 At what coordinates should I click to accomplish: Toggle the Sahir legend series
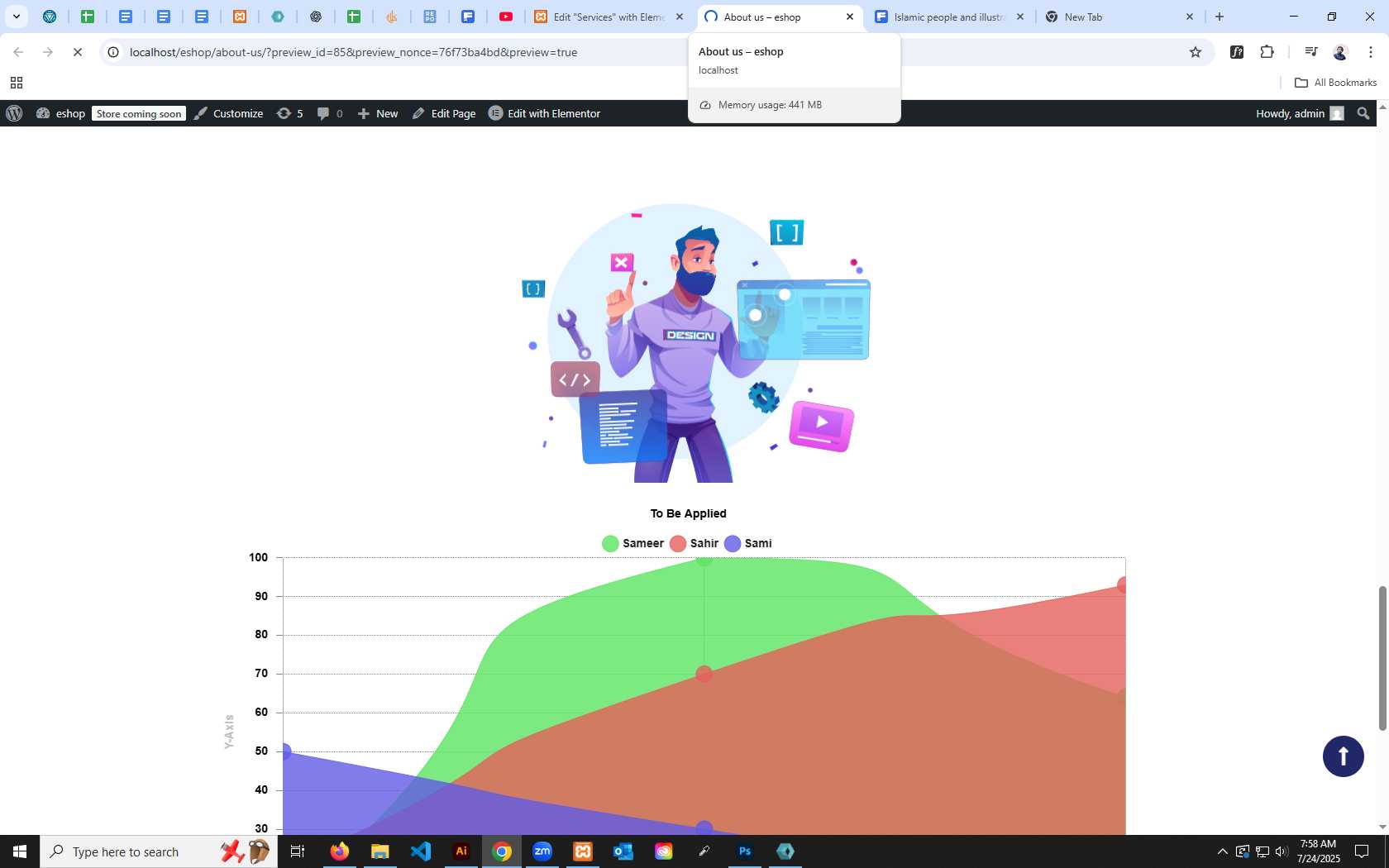click(x=694, y=543)
